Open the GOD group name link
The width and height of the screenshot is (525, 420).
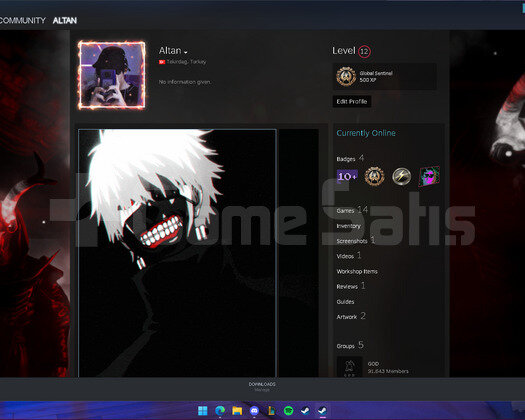pos(373,364)
